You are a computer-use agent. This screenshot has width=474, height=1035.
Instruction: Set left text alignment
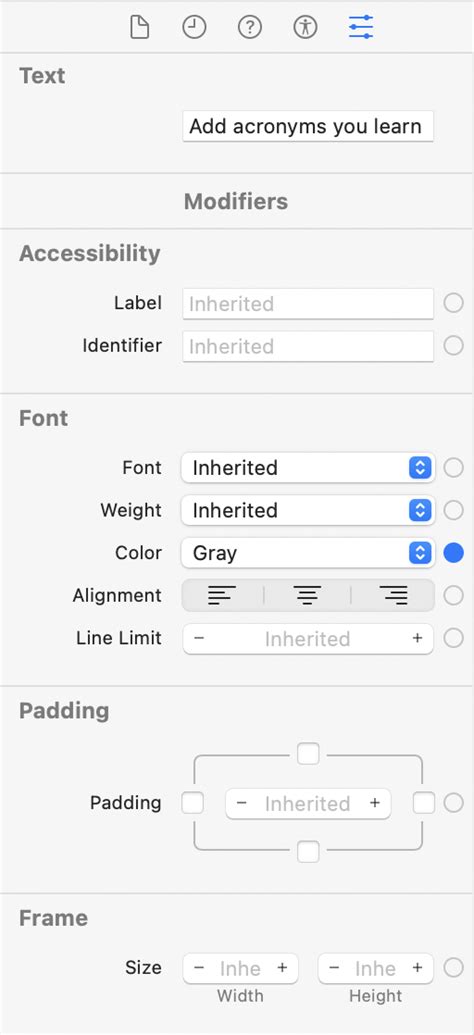tap(222, 595)
